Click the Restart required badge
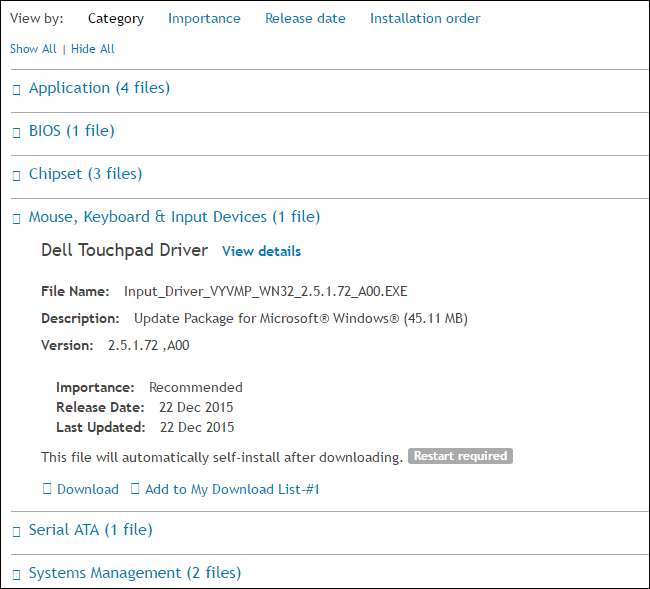The image size is (650, 589). point(460,456)
